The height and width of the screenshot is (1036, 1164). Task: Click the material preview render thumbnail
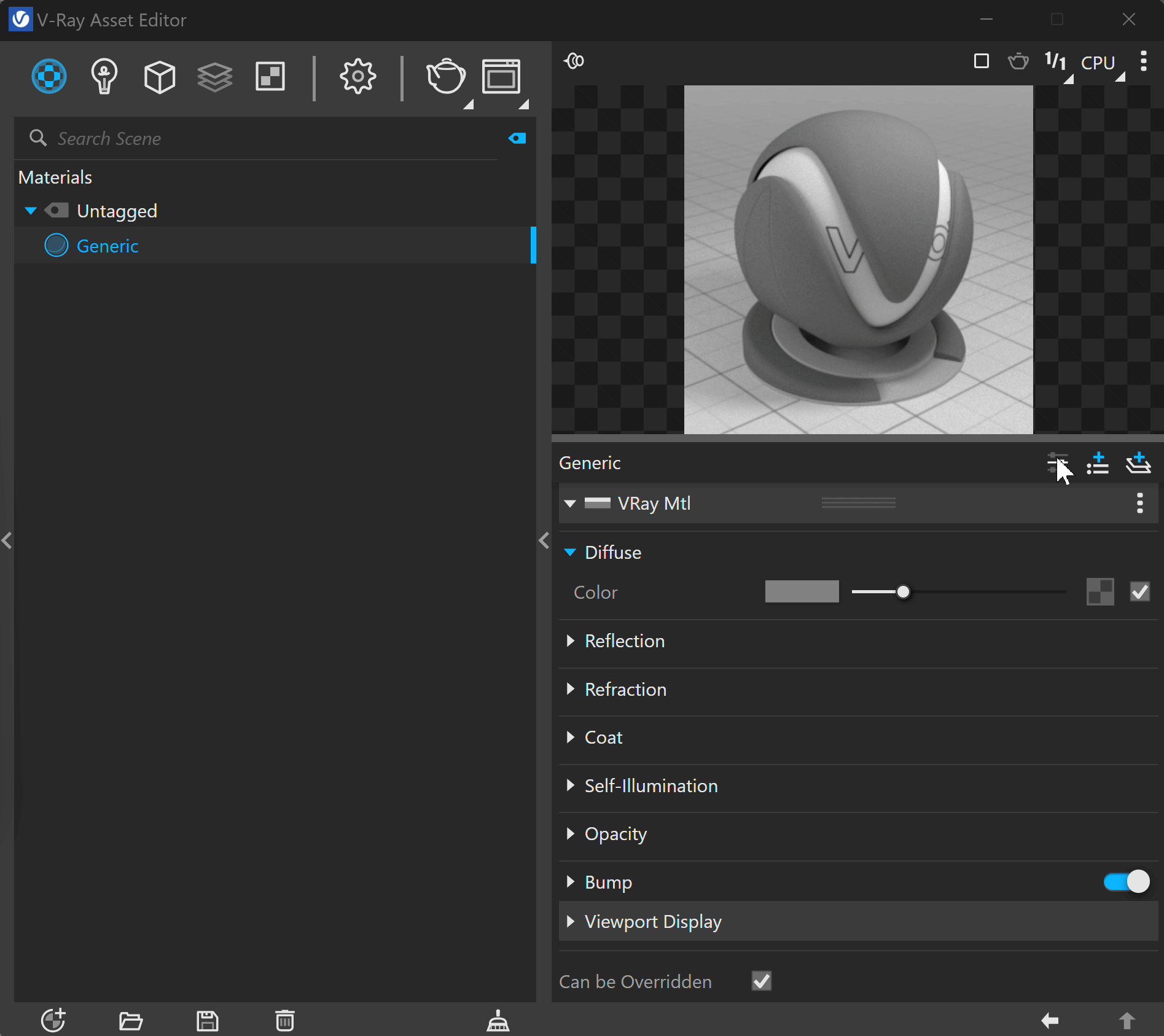coord(859,260)
